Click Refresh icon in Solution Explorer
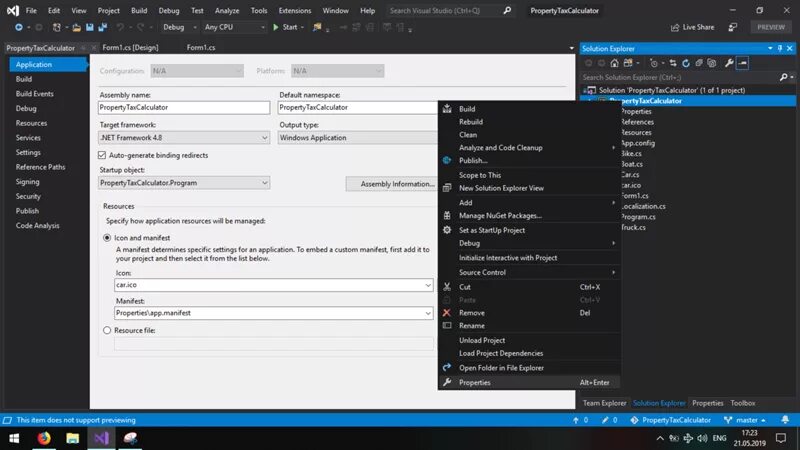 pyautogui.click(x=686, y=63)
